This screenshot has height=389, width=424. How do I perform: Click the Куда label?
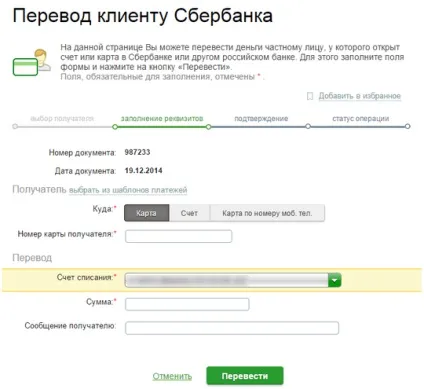pos(104,209)
